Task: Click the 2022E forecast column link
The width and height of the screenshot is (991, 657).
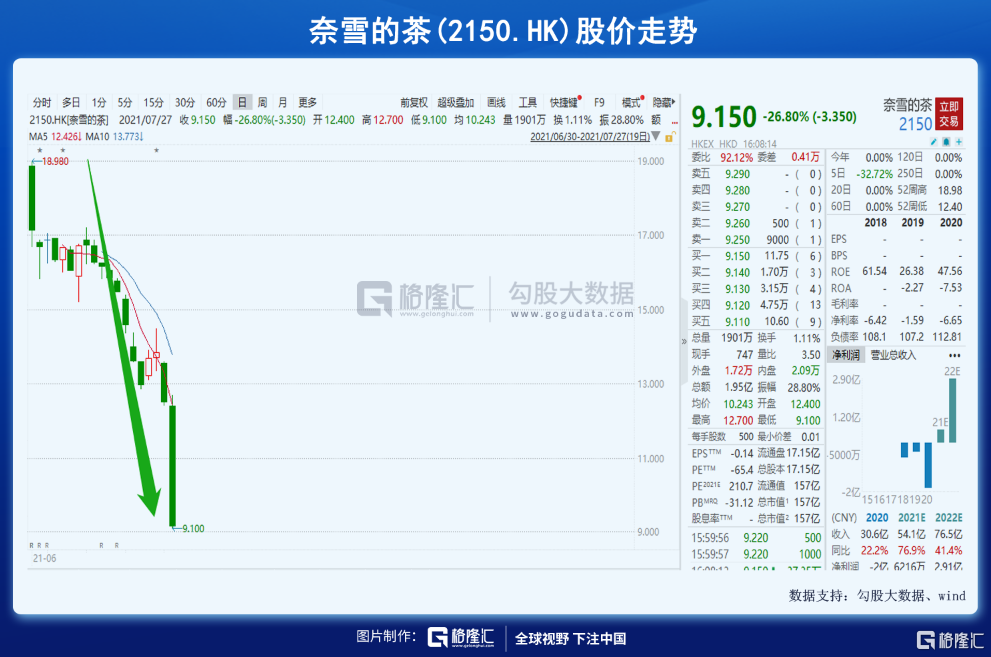Action: point(949,517)
